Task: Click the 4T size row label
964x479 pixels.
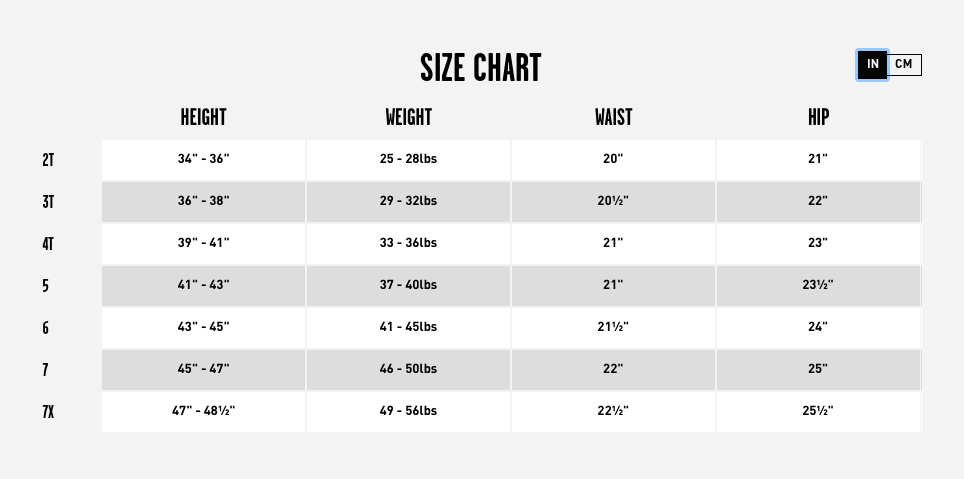Action: point(48,244)
